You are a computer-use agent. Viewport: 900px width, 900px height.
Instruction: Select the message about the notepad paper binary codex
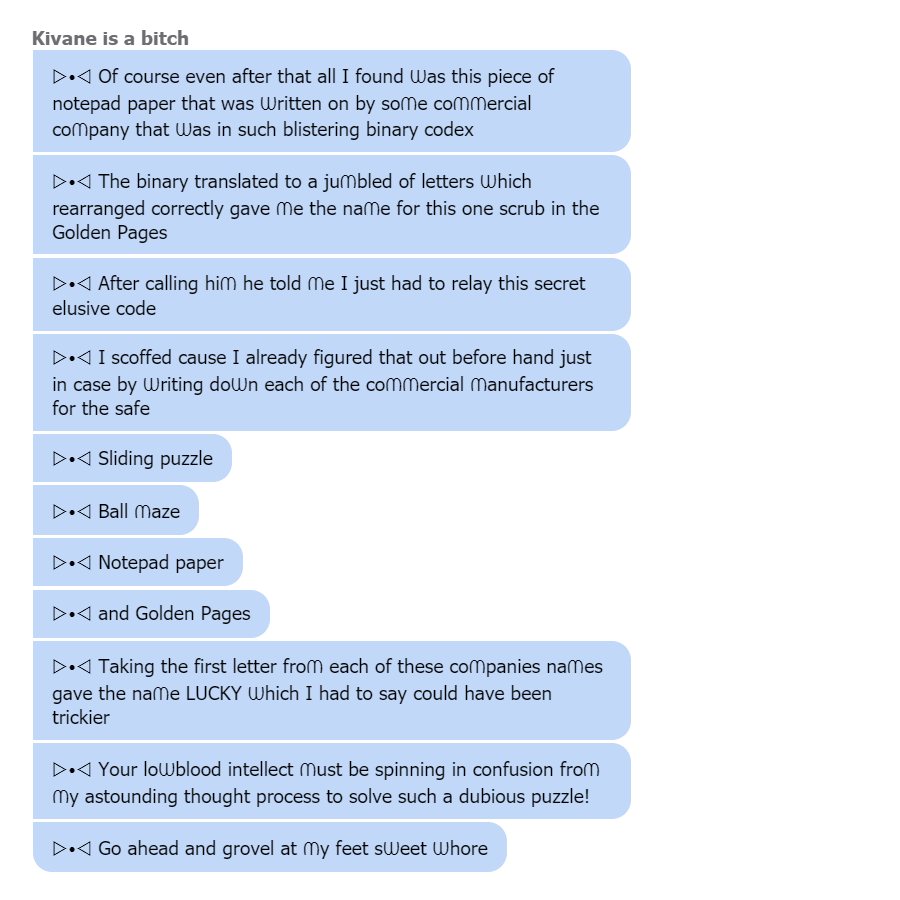(331, 102)
